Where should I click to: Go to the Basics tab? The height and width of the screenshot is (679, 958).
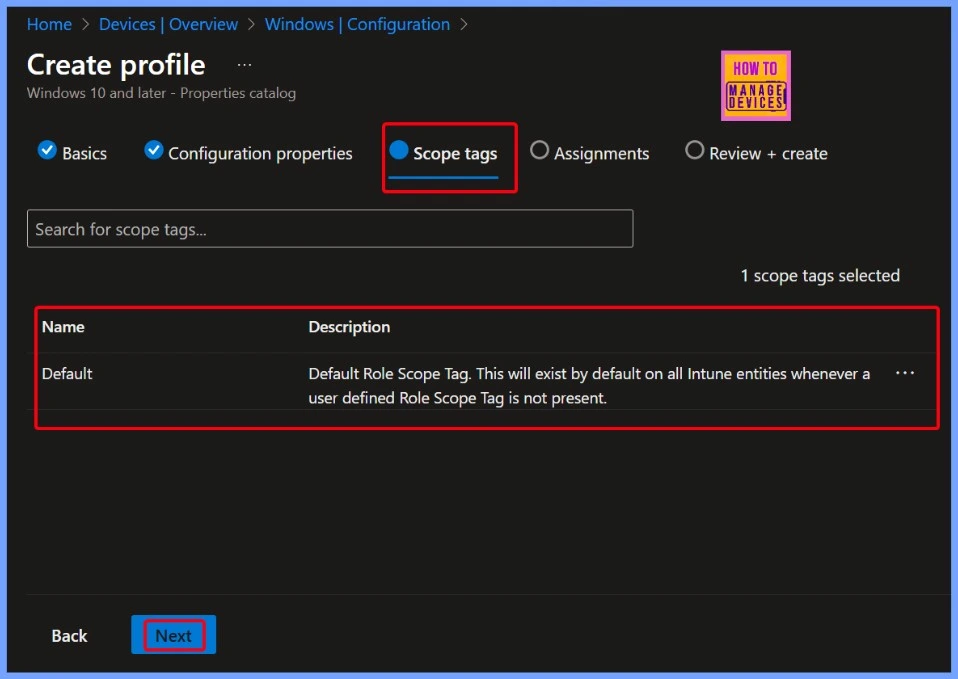click(73, 153)
